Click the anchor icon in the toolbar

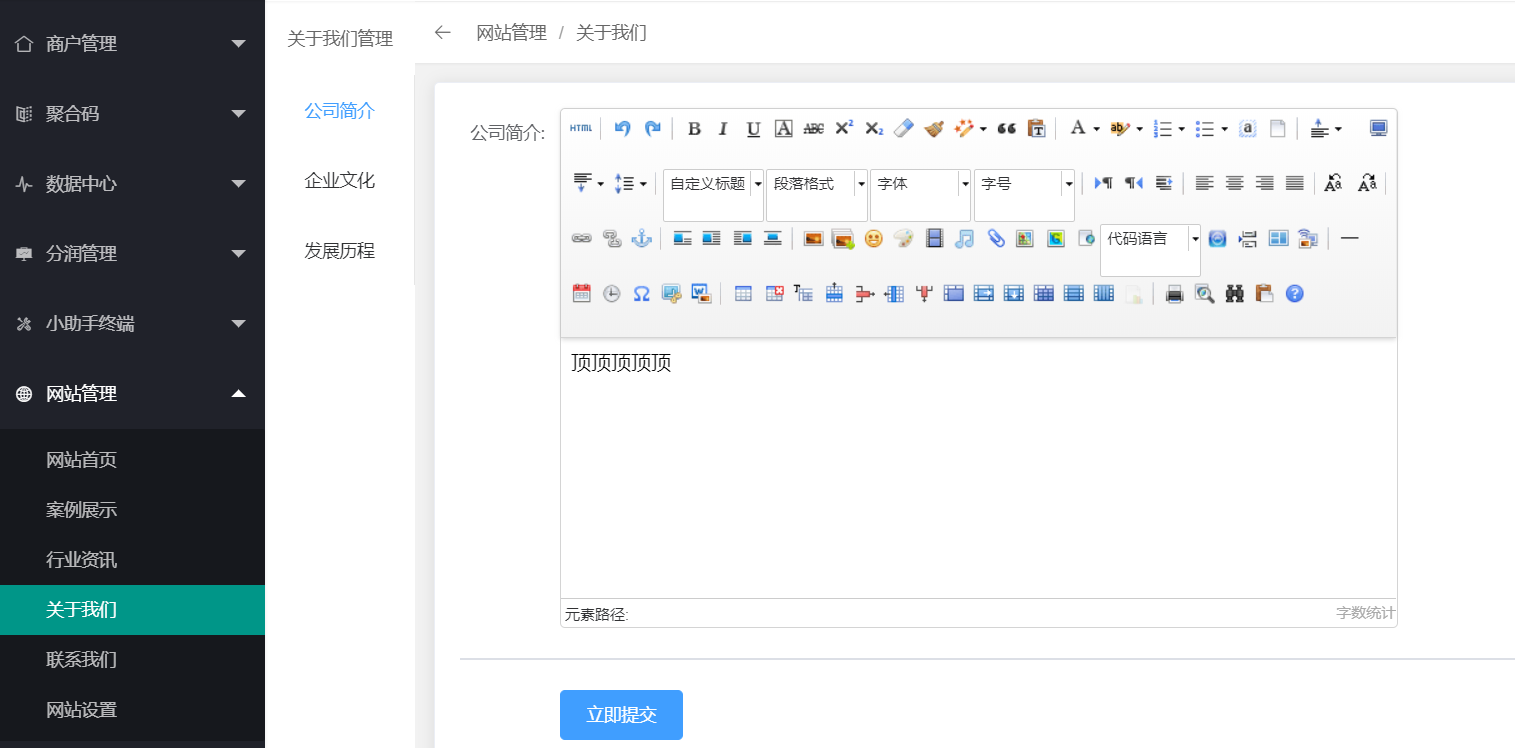tap(641, 239)
